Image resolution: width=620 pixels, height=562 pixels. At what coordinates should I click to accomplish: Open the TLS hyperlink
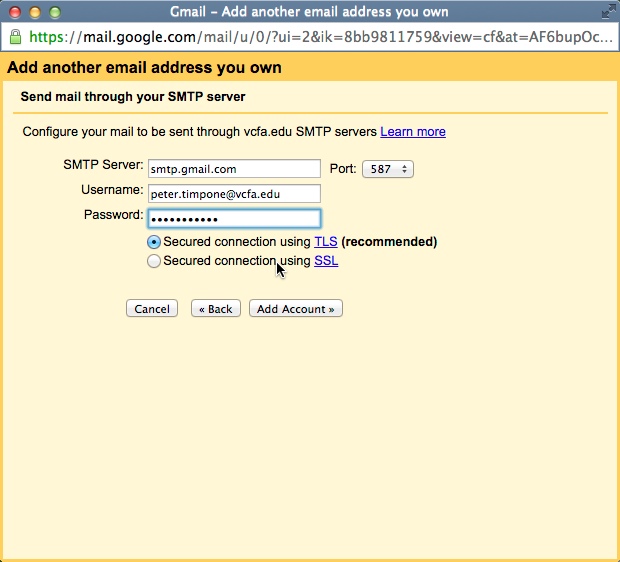click(326, 242)
